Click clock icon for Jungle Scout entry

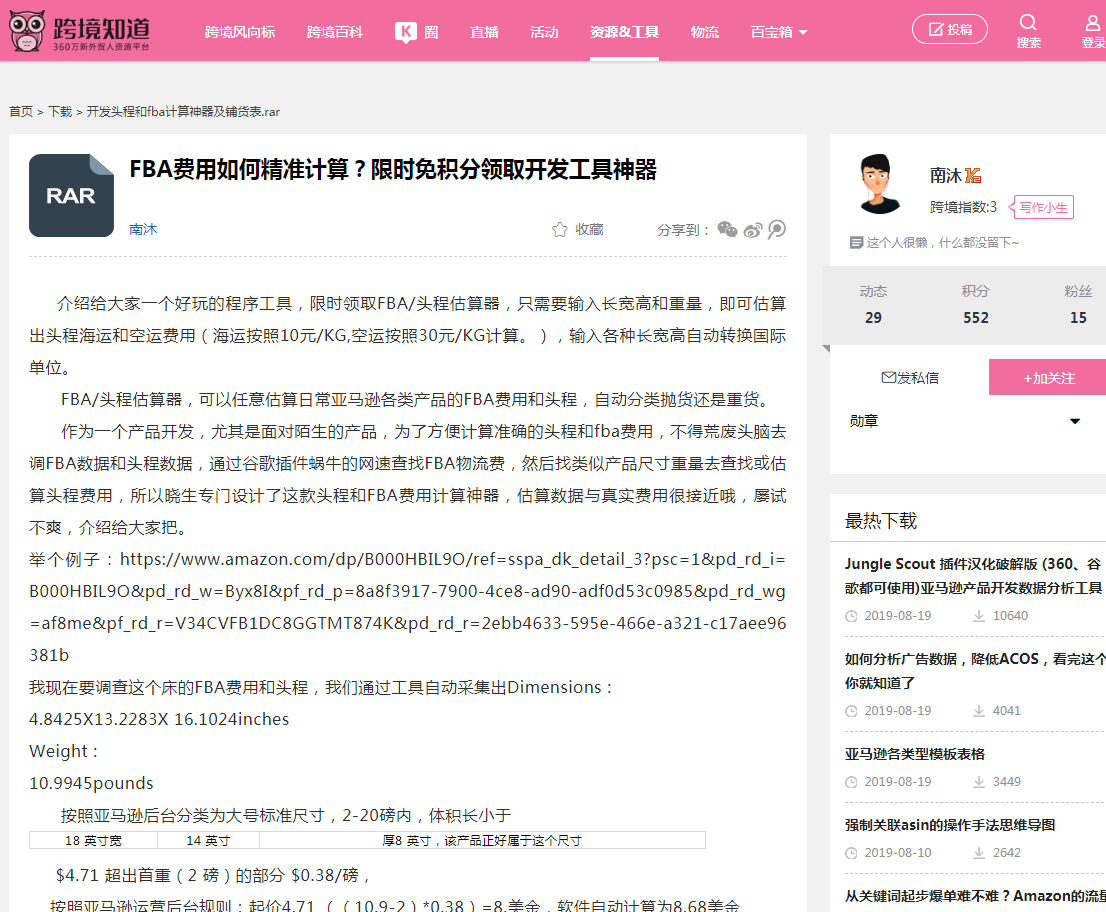pyautogui.click(x=851, y=616)
